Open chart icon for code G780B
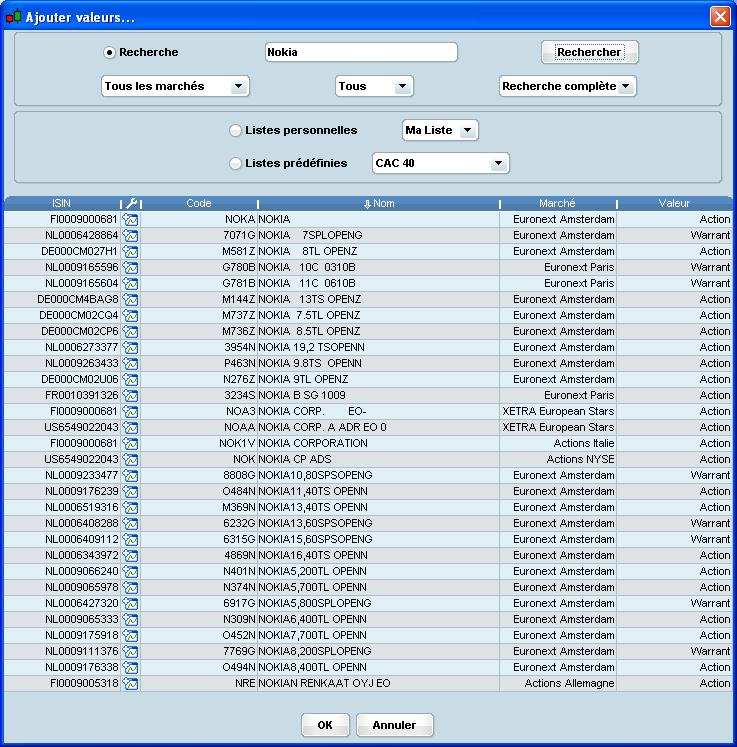This screenshot has width=737, height=747. coord(130,268)
